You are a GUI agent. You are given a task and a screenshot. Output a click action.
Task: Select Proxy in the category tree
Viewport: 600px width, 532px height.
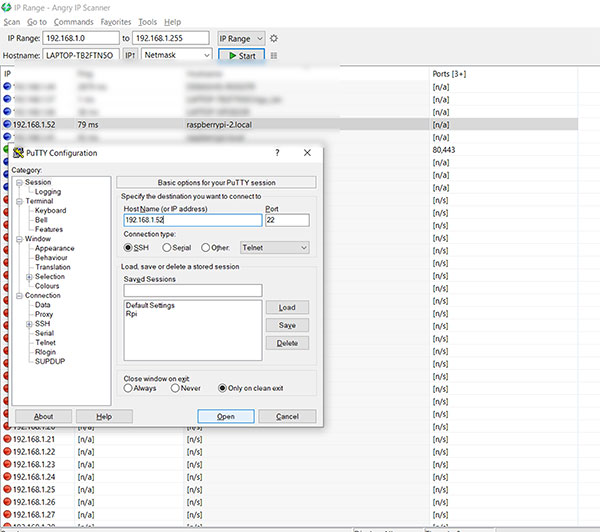44,314
